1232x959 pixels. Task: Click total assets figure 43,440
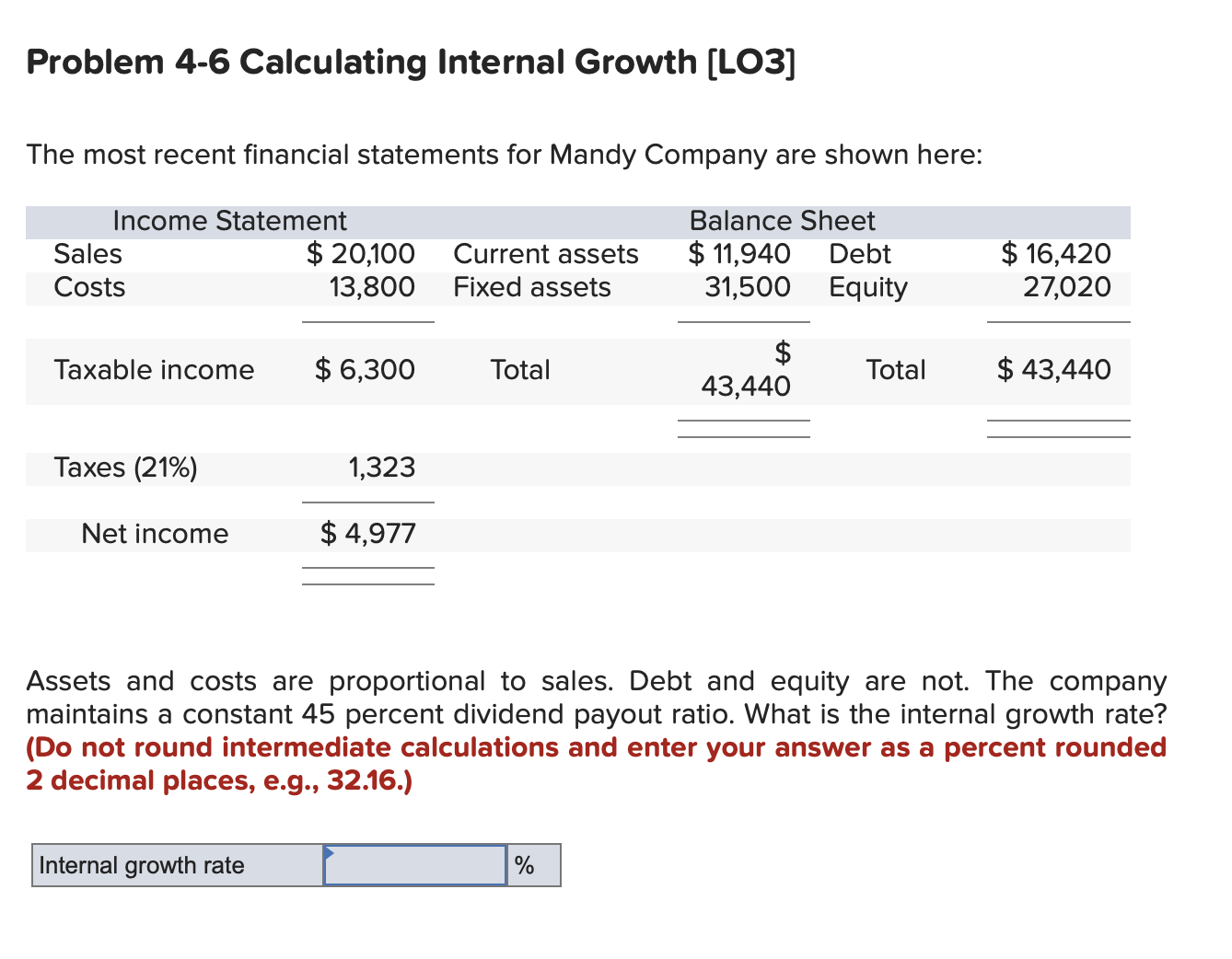(x=746, y=369)
